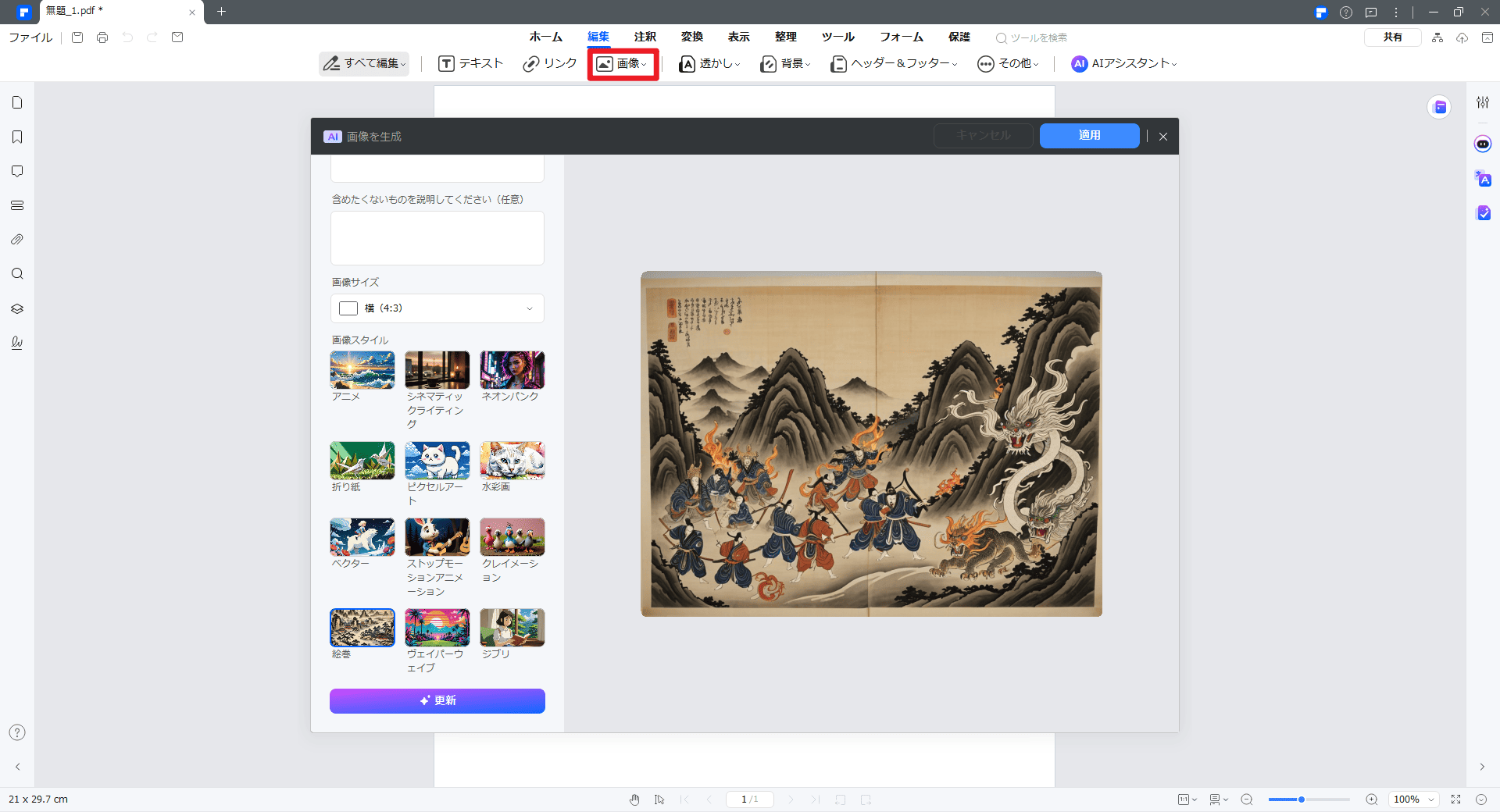The width and height of the screenshot is (1500, 812).
Task: Open the Edit All dropdown
Action: [x=364, y=63]
